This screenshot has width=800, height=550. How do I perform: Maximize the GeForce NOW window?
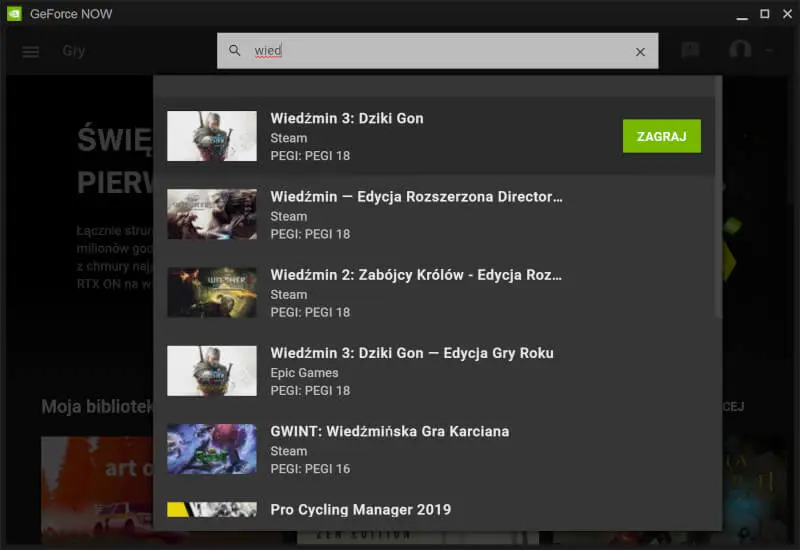pos(765,14)
